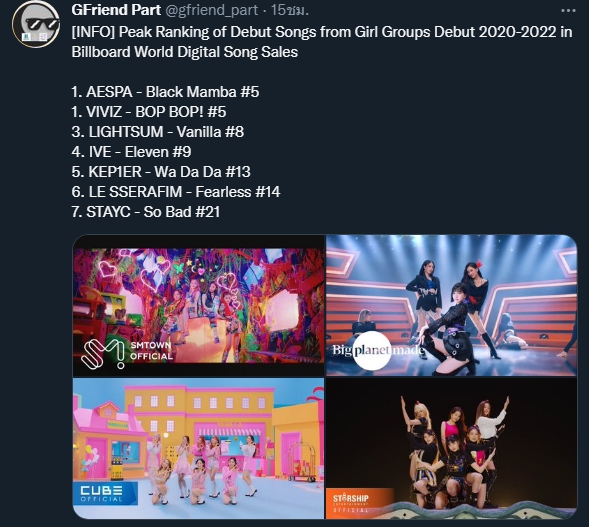Open the tweet's three-dot more menu

568,11
